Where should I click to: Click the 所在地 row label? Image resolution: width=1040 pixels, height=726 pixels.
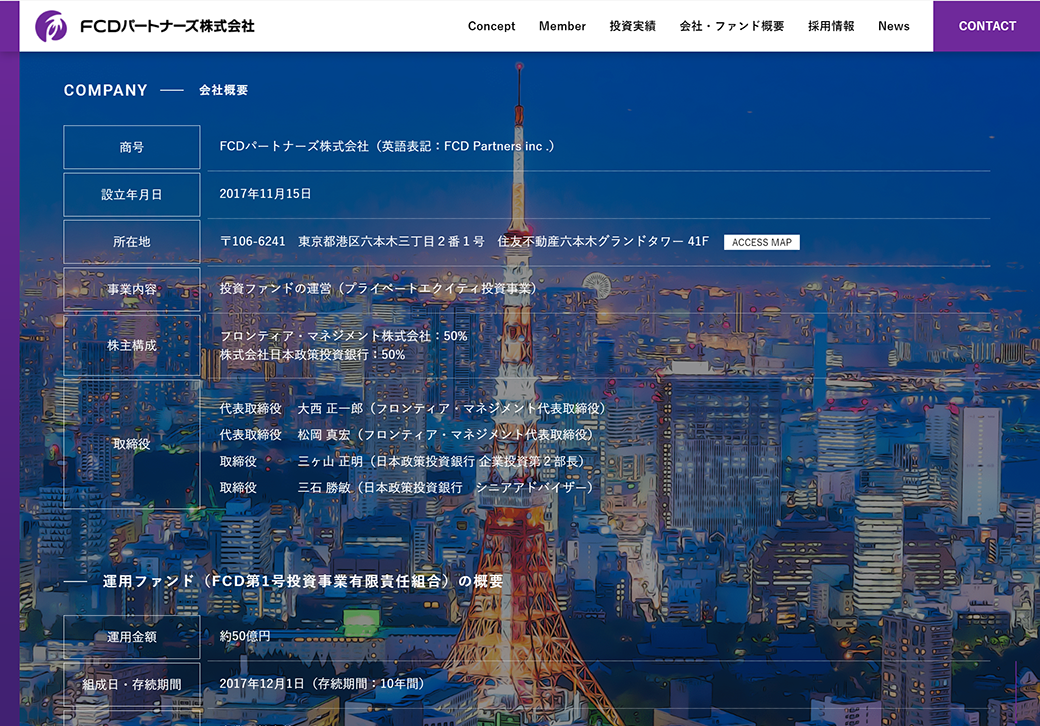point(131,241)
